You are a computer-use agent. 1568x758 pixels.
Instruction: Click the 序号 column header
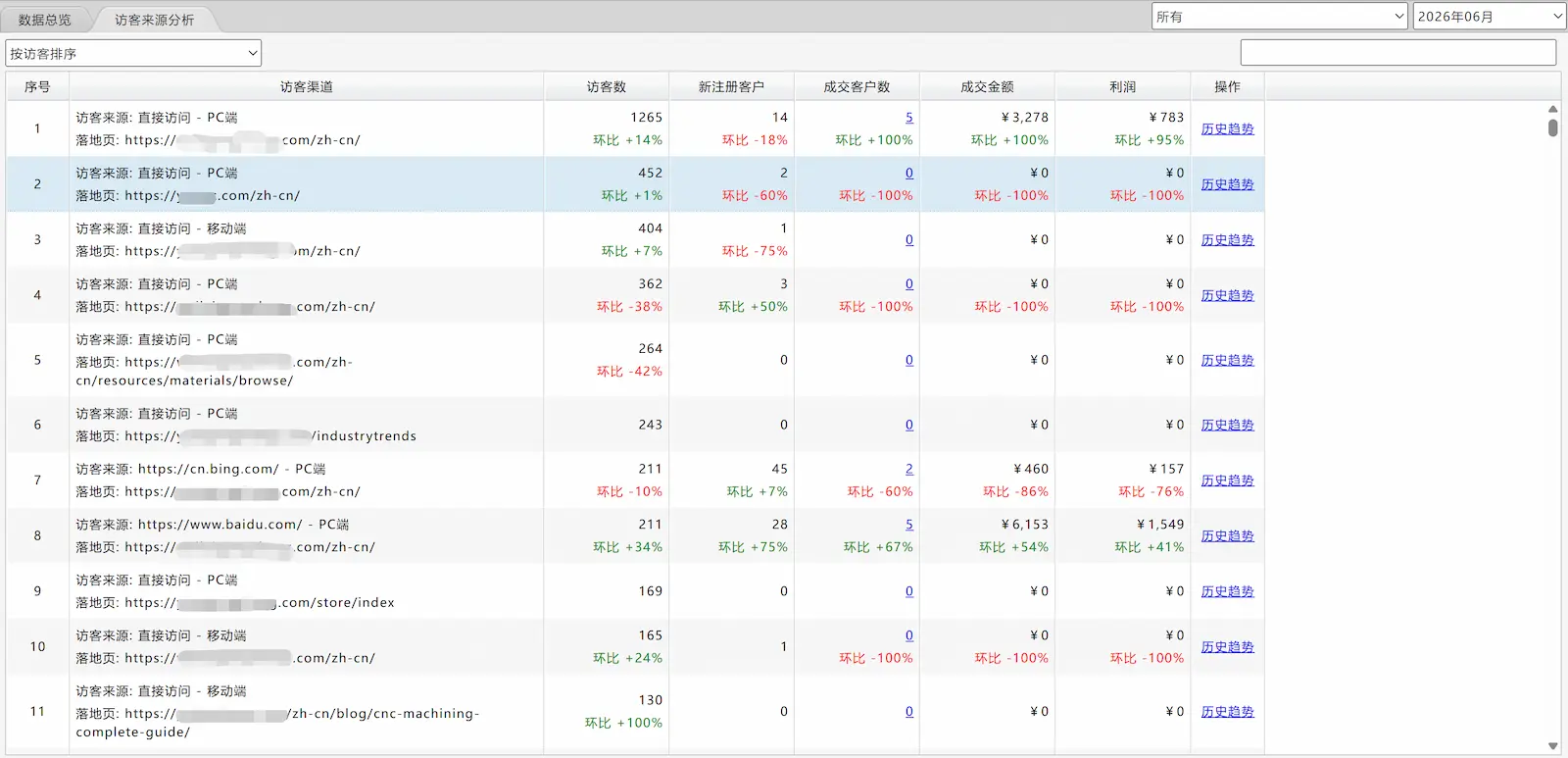pyautogui.click(x=37, y=86)
